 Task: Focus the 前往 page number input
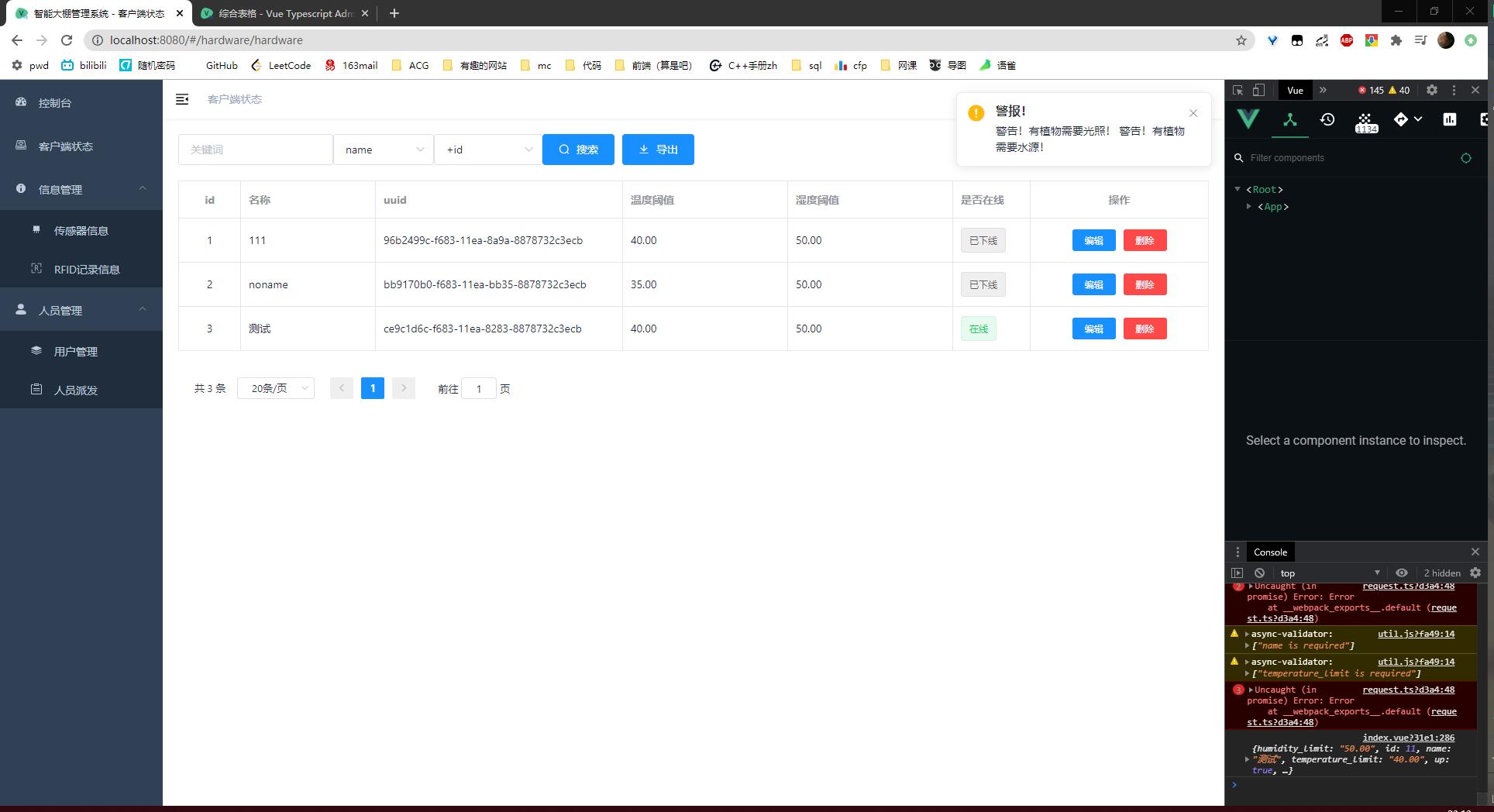click(x=479, y=388)
